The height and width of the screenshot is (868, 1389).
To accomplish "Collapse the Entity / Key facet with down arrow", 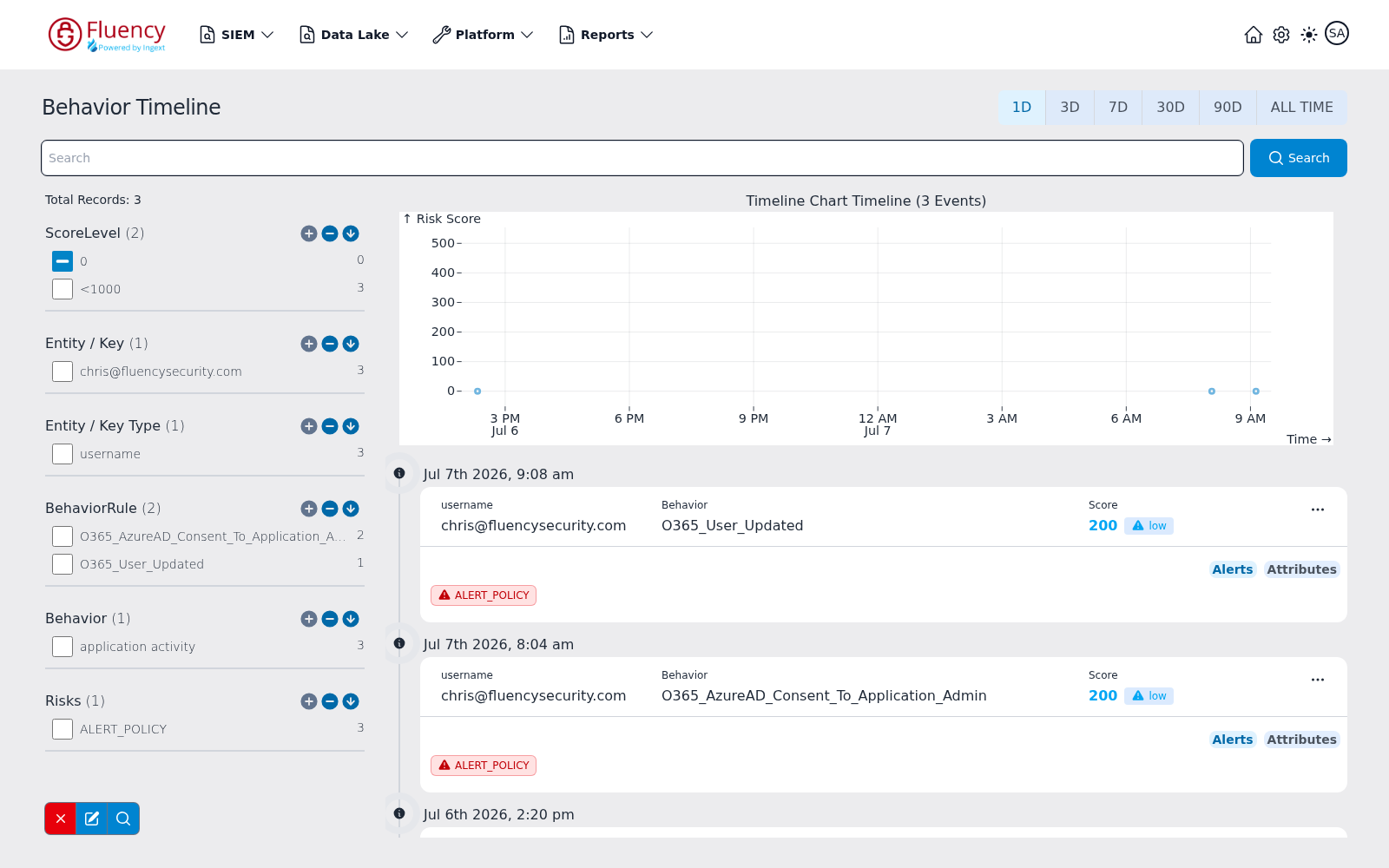I will pos(351,344).
